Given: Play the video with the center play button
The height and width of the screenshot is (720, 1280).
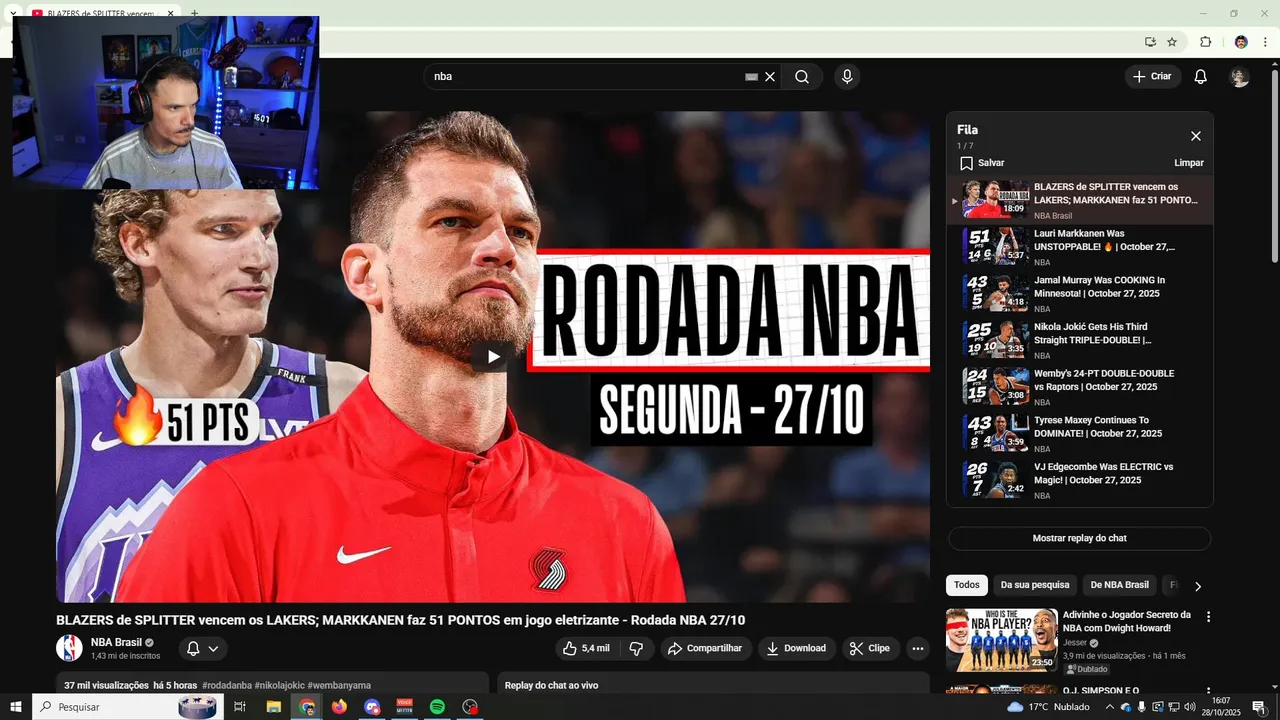Looking at the screenshot, I should (492, 356).
